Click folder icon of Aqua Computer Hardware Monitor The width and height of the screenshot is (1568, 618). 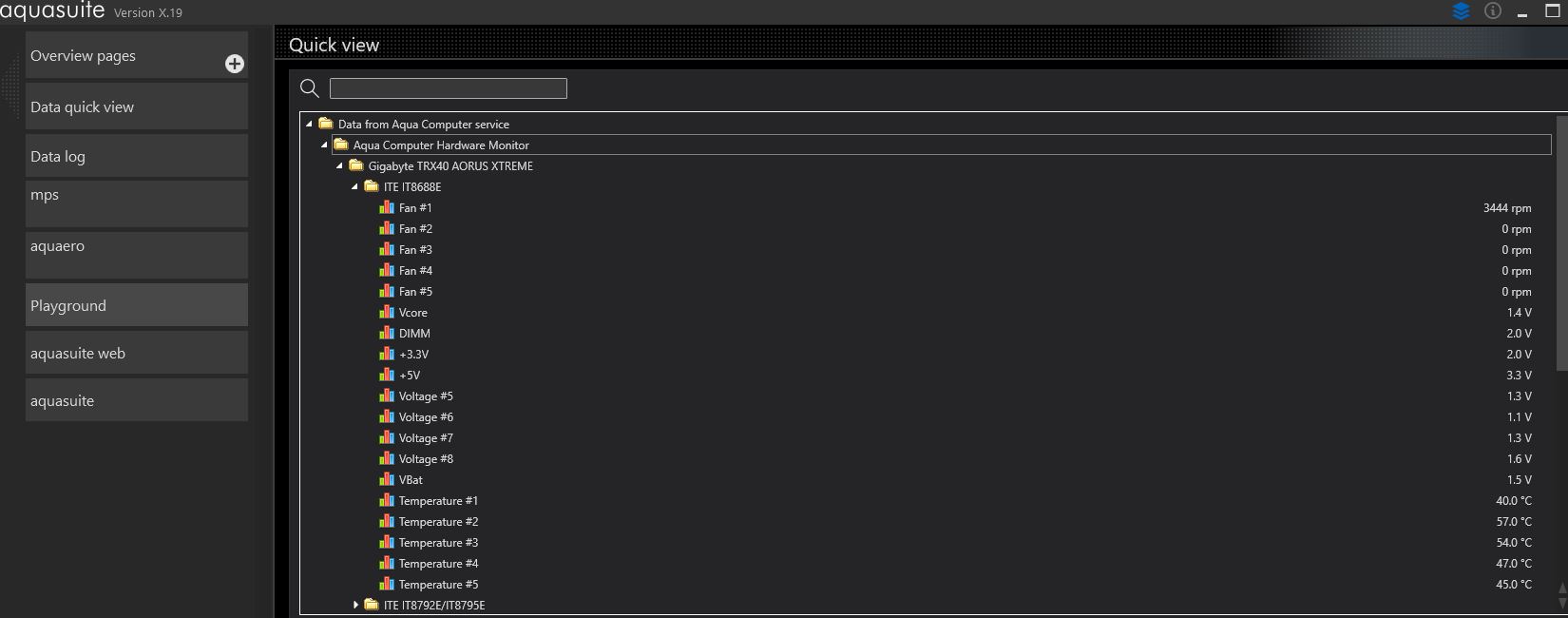tap(341, 145)
